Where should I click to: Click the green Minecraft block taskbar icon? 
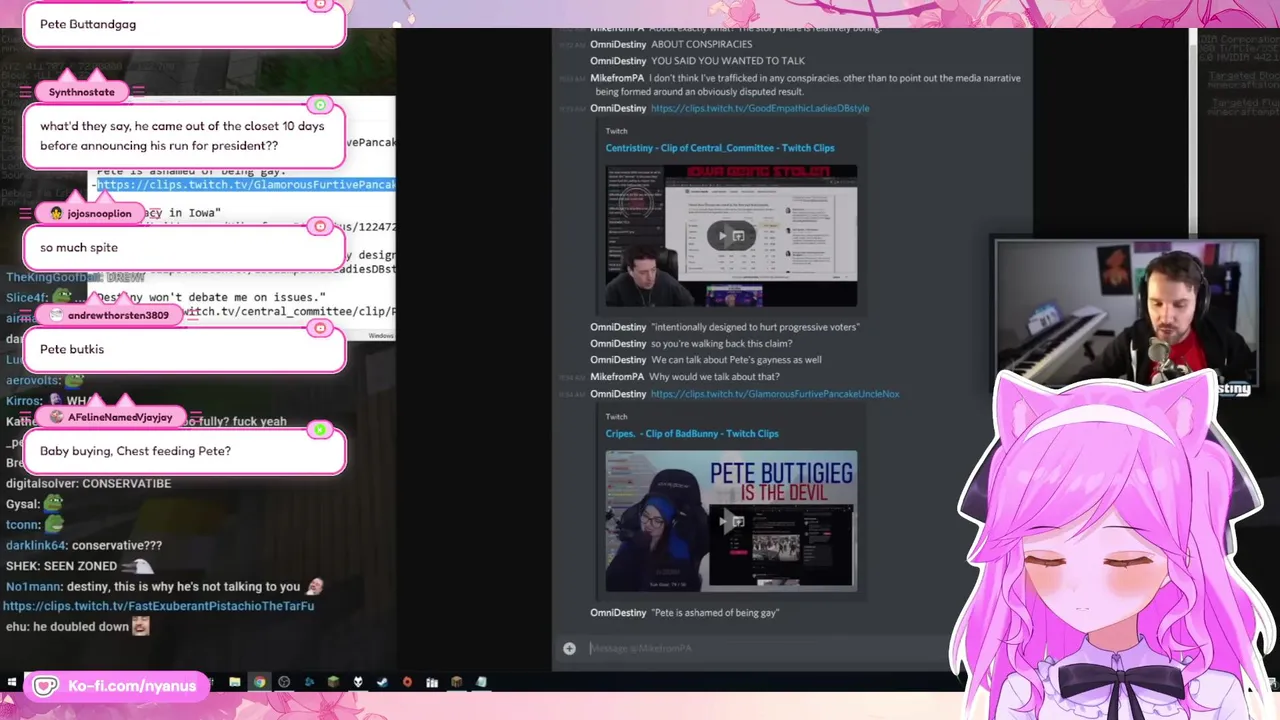[x=333, y=682]
